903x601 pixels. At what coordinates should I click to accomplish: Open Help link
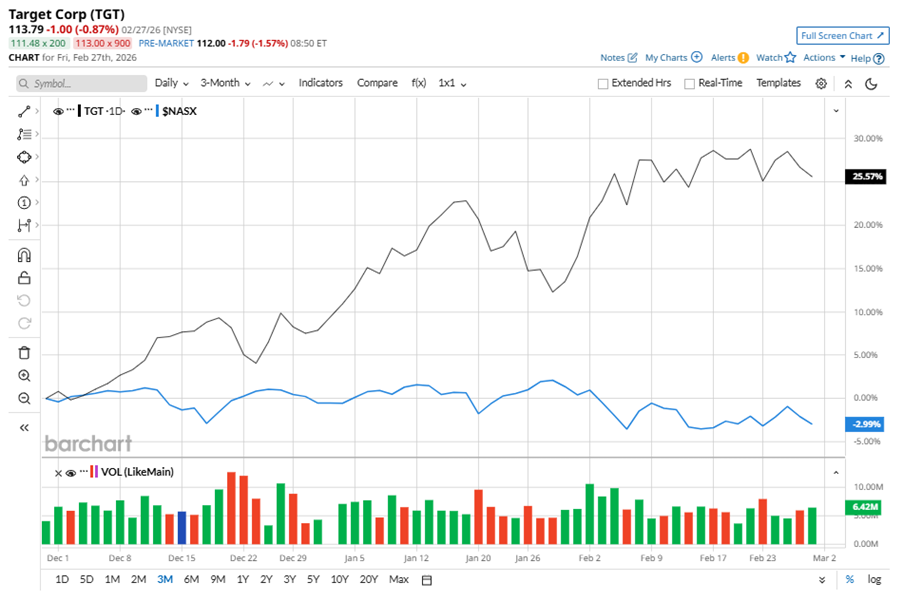(x=867, y=58)
